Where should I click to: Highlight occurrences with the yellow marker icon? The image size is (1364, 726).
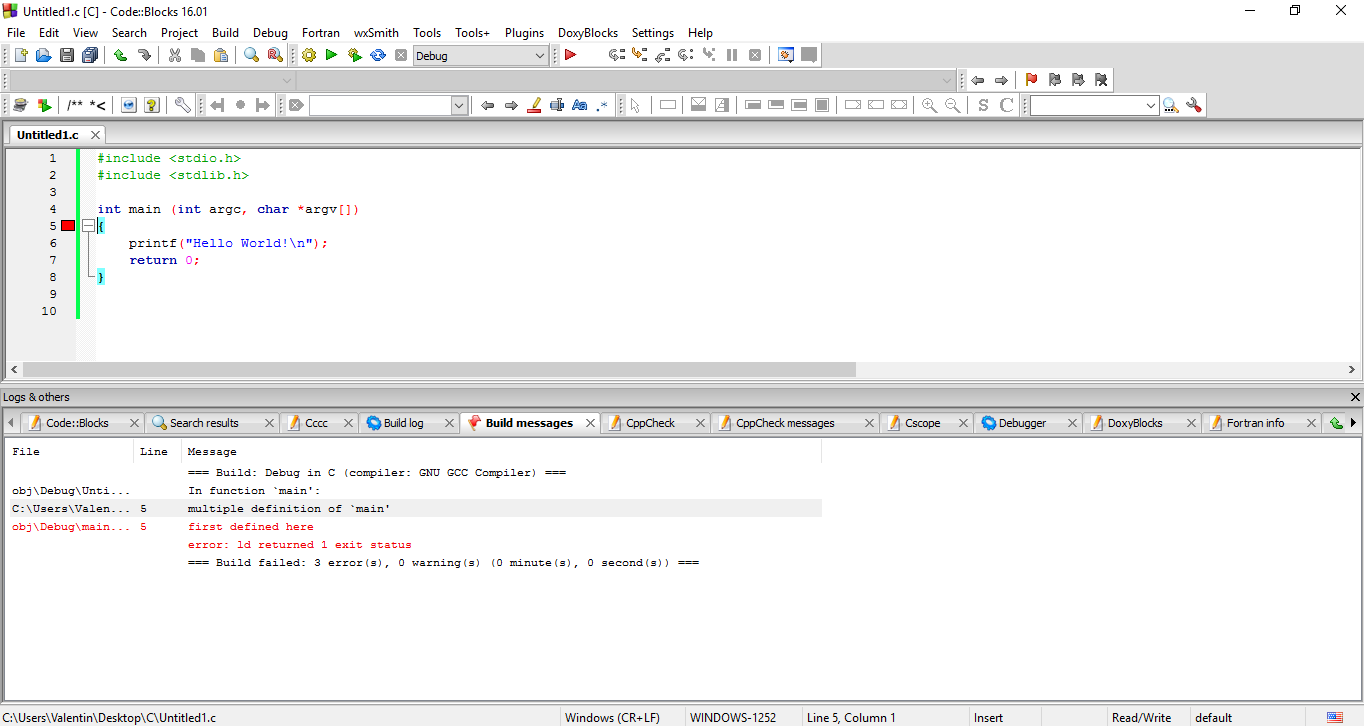click(x=533, y=104)
